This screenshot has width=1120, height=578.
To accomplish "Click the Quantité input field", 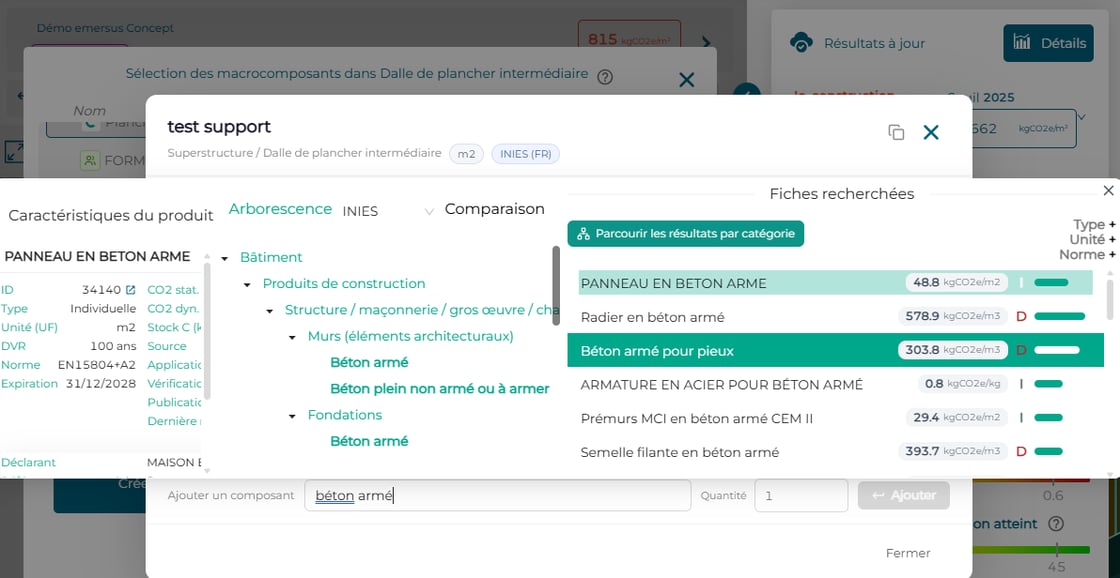I will (801, 495).
